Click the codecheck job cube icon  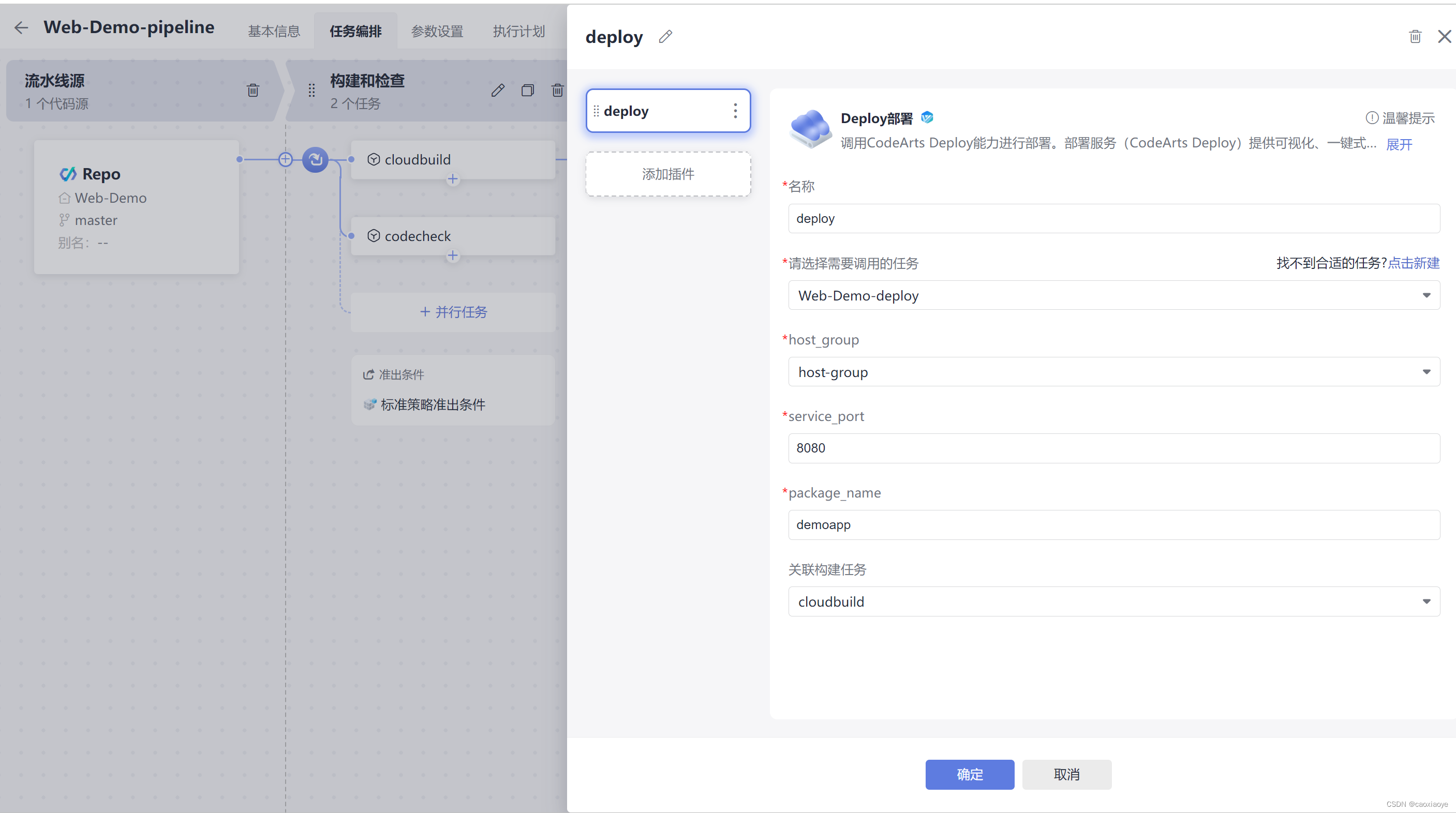(374, 236)
